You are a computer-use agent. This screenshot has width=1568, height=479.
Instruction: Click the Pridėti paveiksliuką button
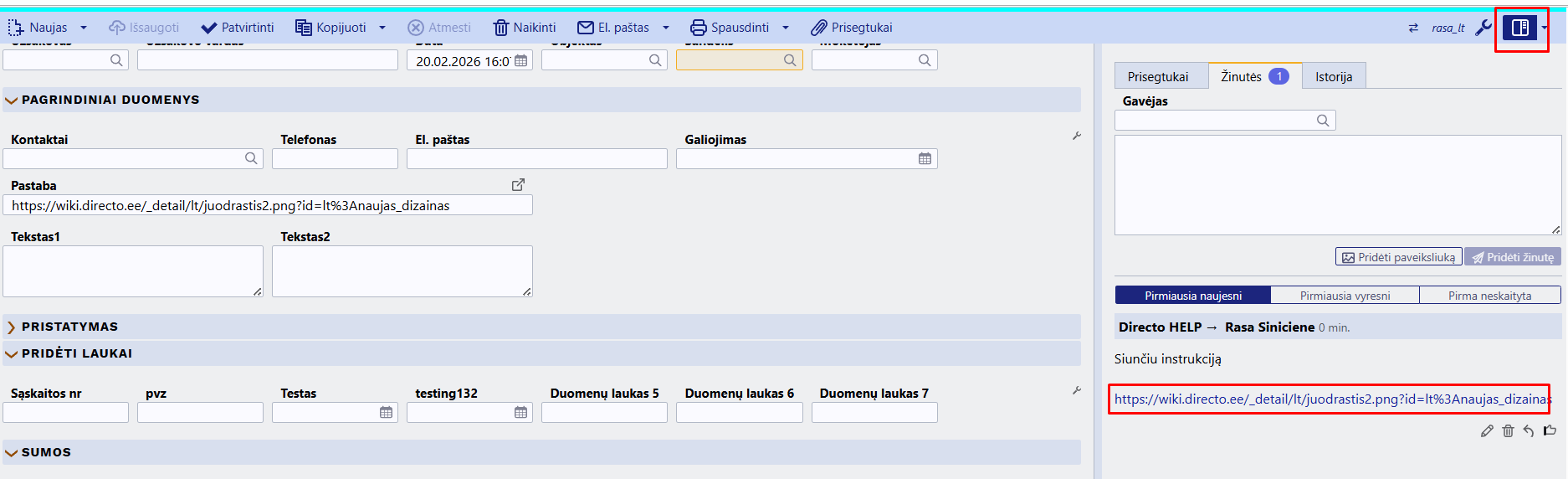pos(1398,257)
